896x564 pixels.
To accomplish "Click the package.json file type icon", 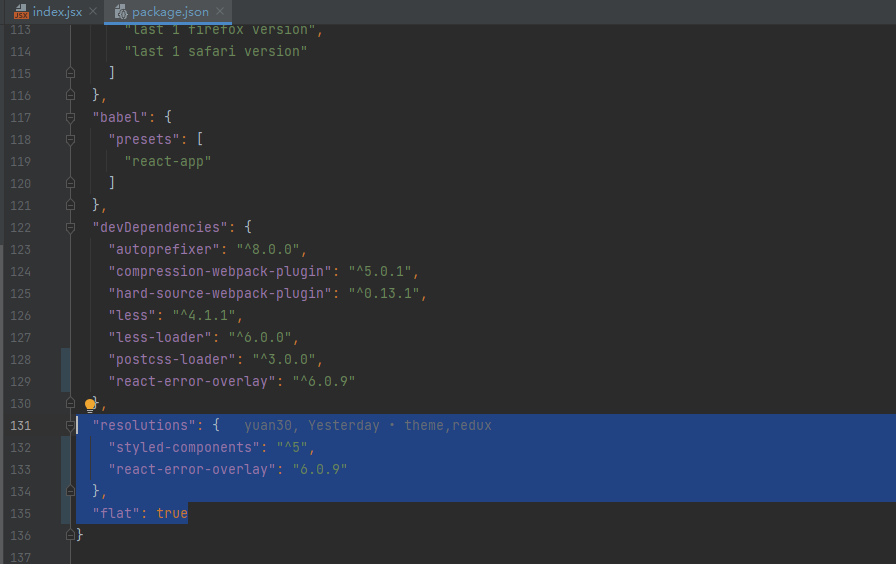I will (x=121, y=11).
